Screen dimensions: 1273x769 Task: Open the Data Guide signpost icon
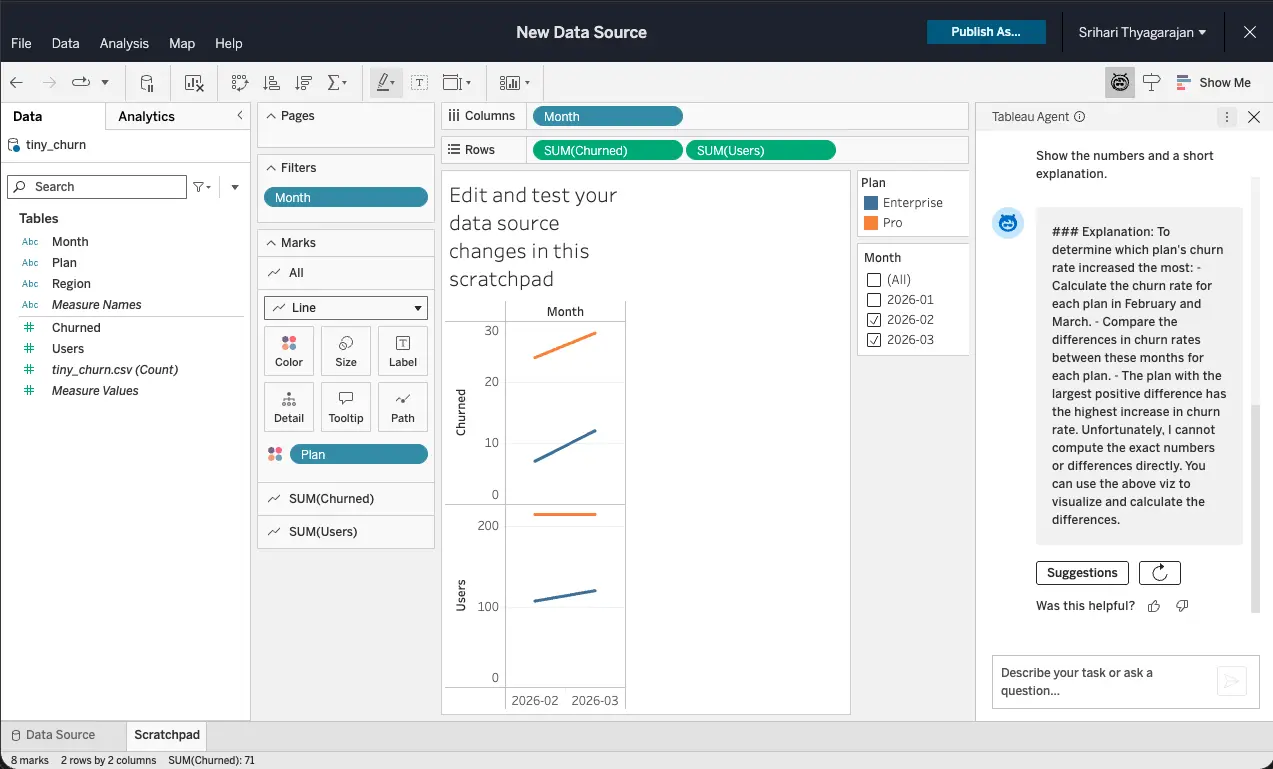click(x=1152, y=83)
